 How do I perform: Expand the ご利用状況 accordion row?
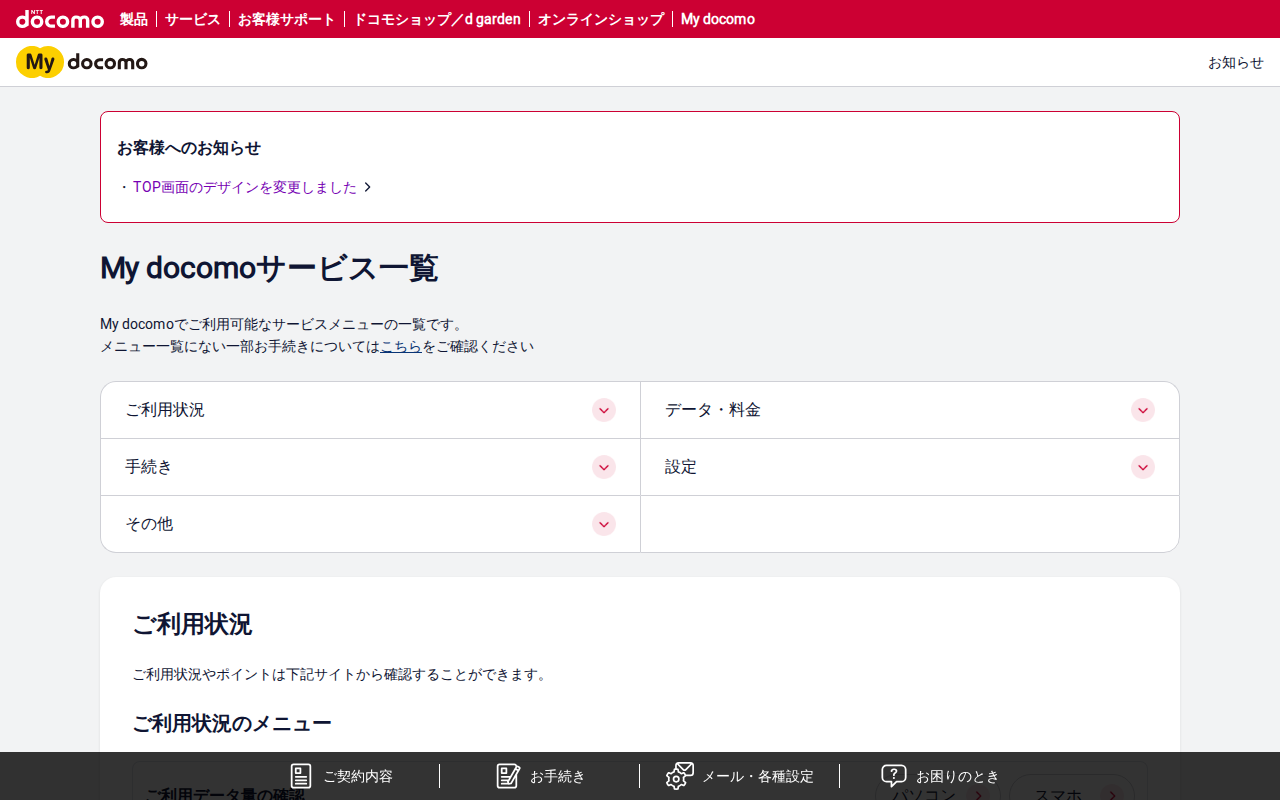pos(370,410)
